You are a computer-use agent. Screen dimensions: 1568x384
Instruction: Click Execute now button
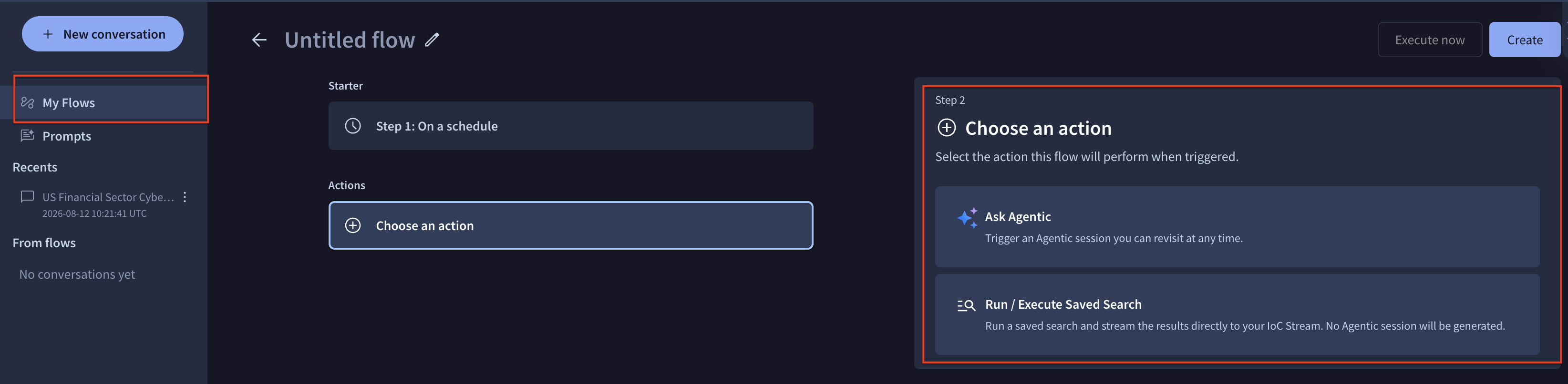(x=1429, y=40)
